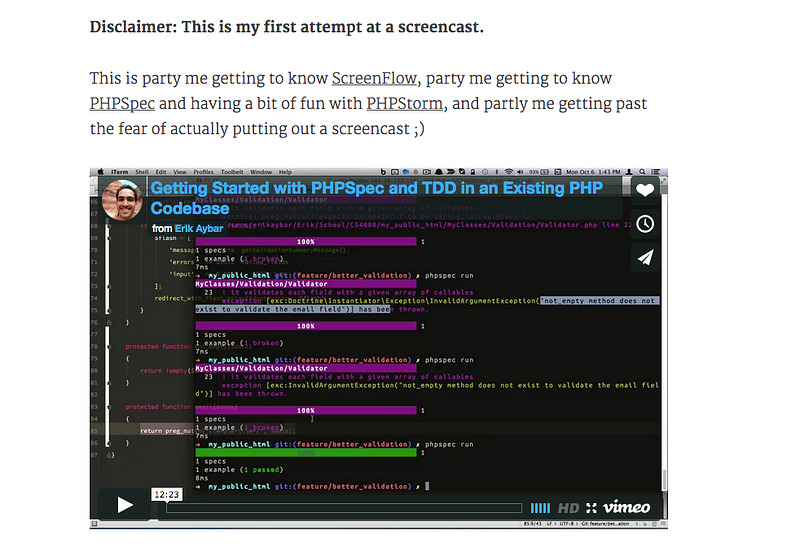This screenshot has width=800, height=547.
Task: Open the video title 'Getting Started with PHPSpec' link
Action: point(377,198)
